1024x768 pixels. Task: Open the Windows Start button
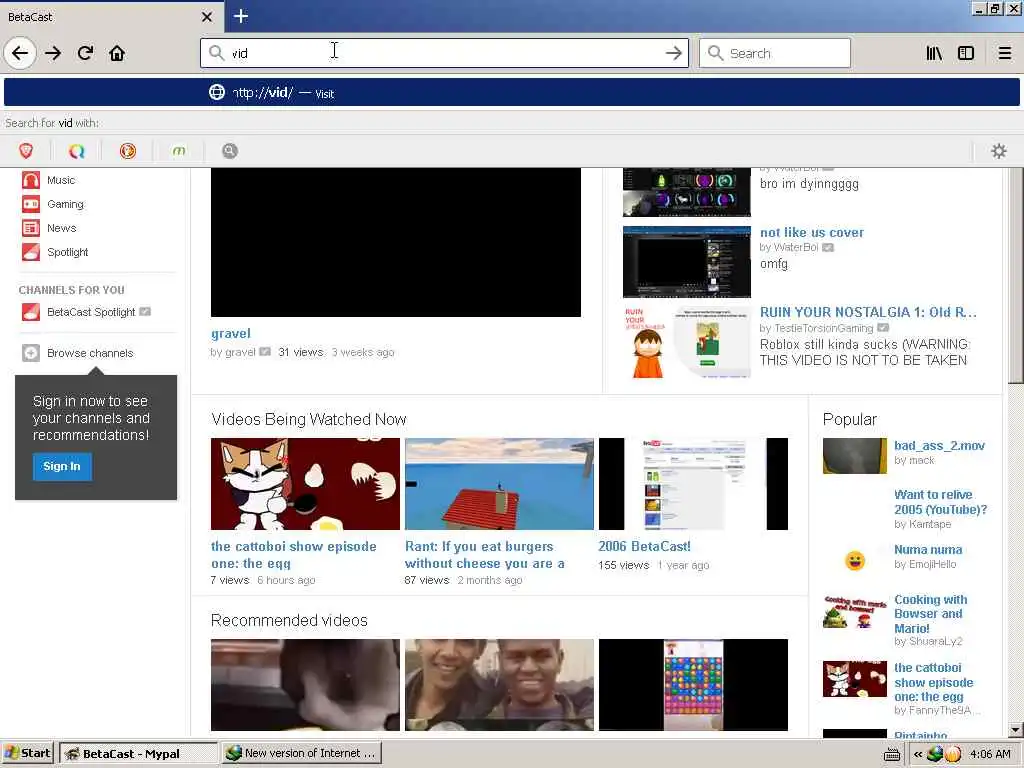[27, 753]
